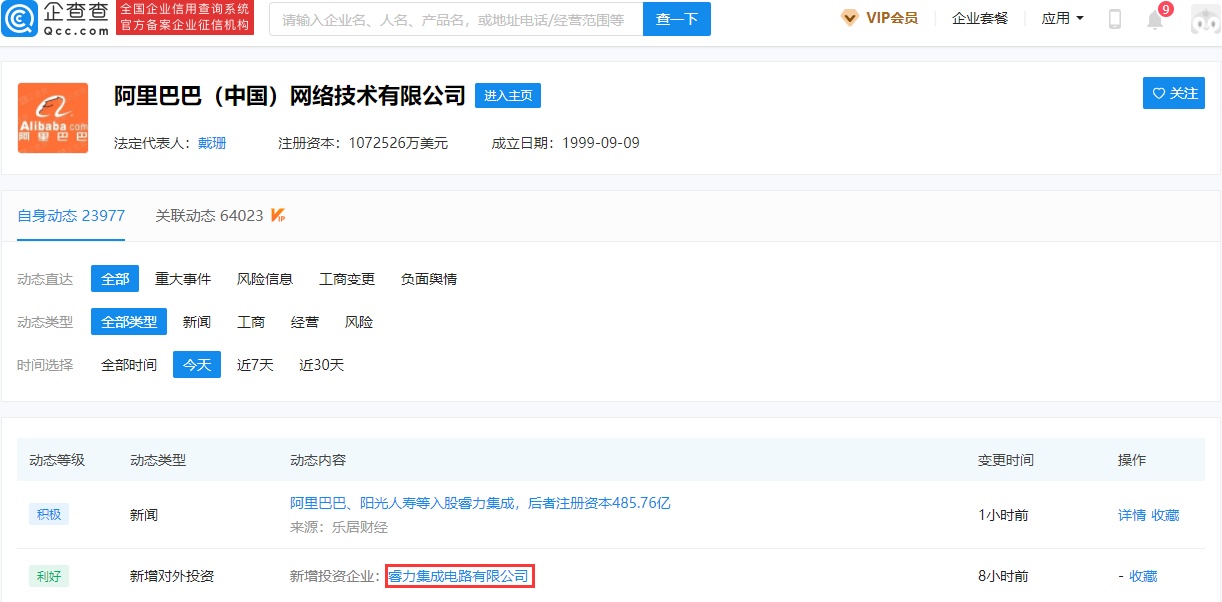The height and width of the screenshot is (602, 1222).
Task: Click the 来源:乐居财经 source text
Action: [339, 527]
